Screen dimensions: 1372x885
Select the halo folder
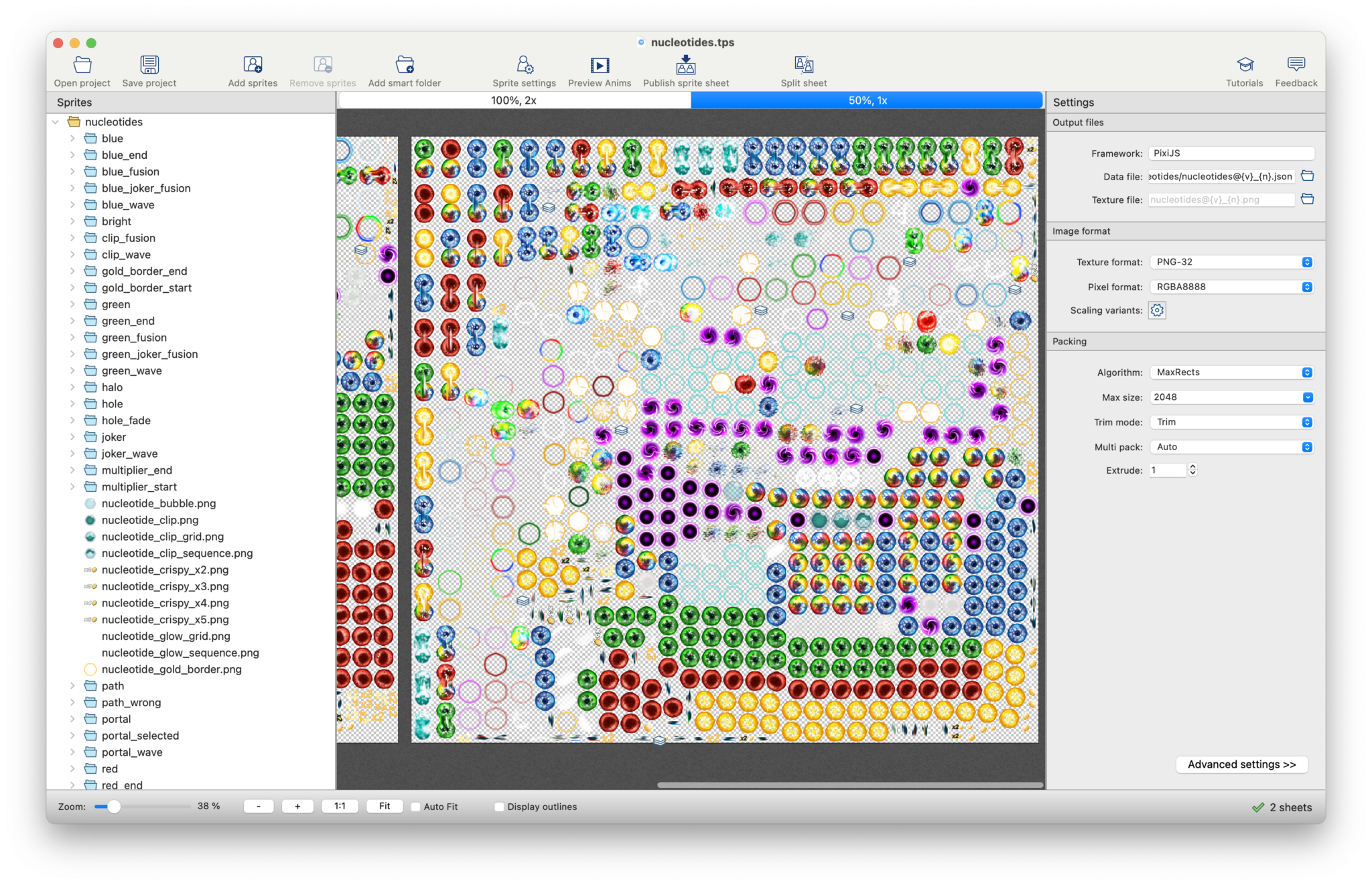[x=112, y=387]
